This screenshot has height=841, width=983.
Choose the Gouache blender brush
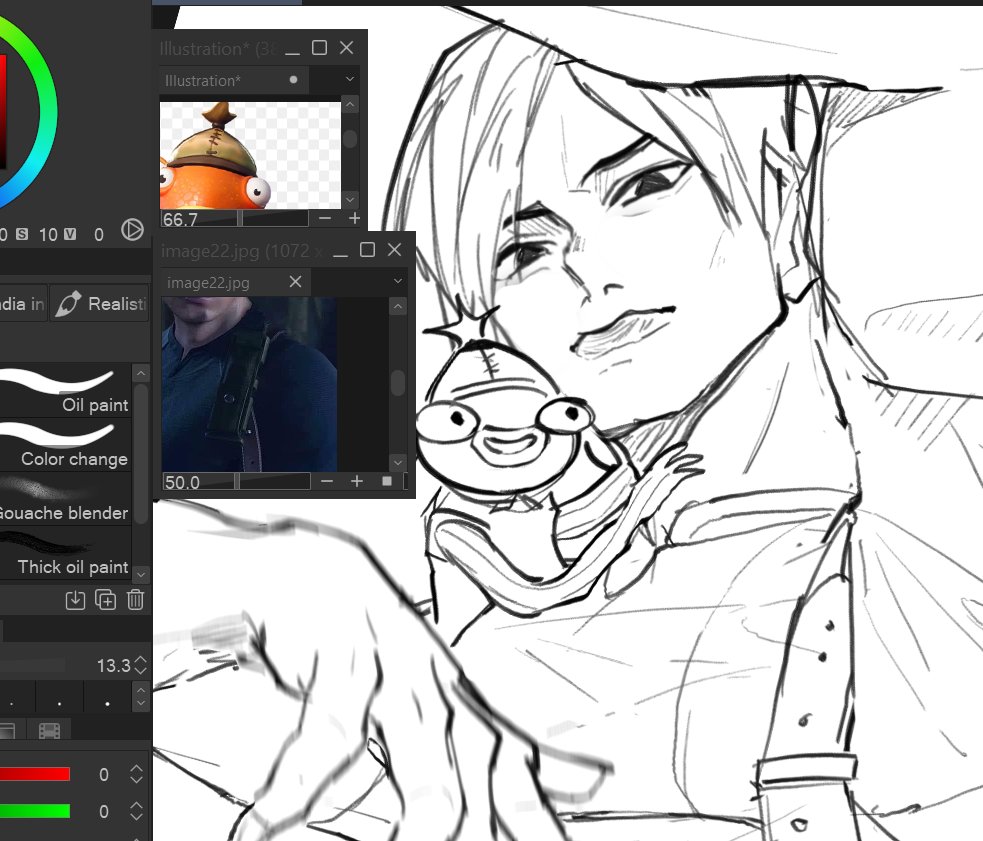pos(65,499)
